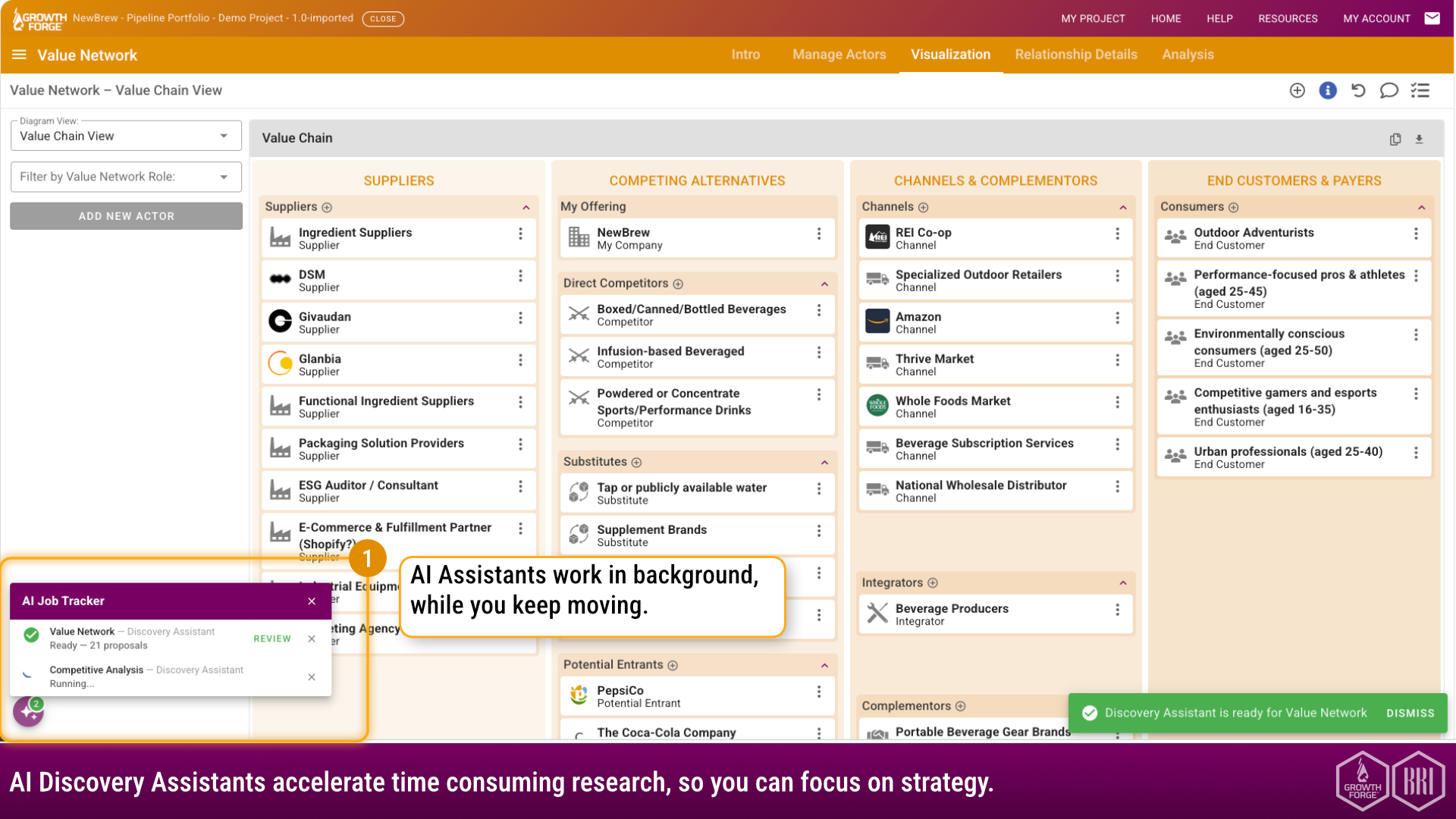Screen dimensions: 1456x819
Task: Select the Visualization tab
Action: pyautogui.click(x=950, y=55)
